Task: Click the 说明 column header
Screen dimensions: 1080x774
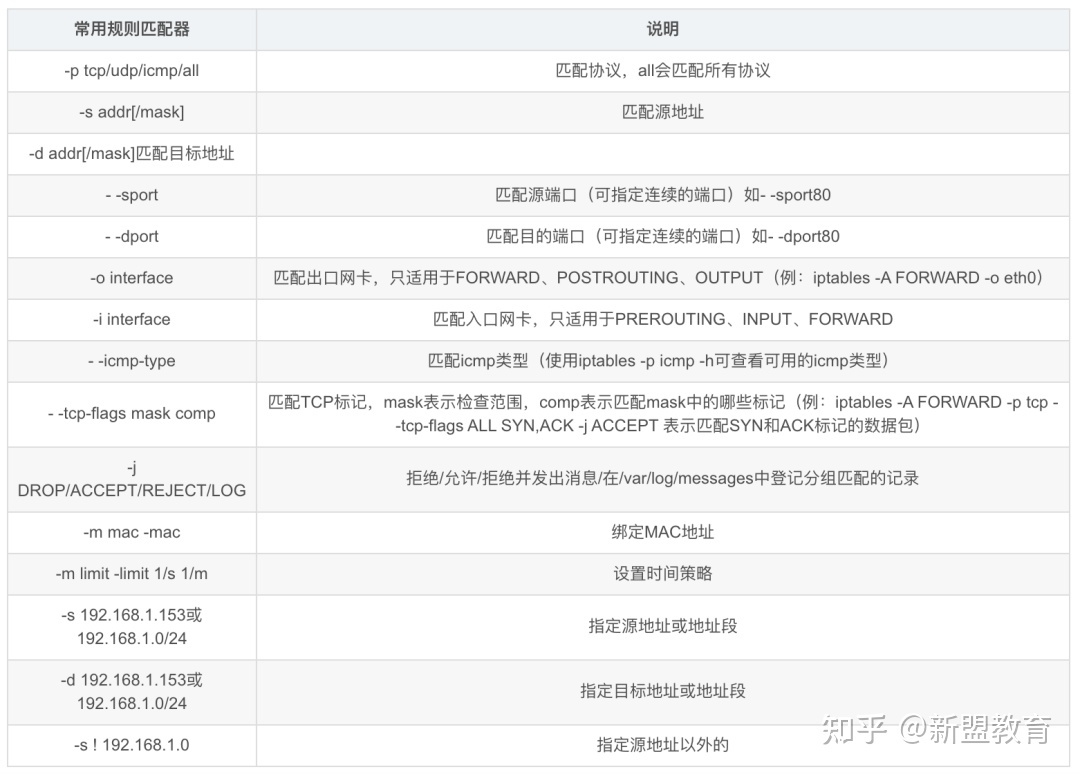Action: (x=663, y=29)
